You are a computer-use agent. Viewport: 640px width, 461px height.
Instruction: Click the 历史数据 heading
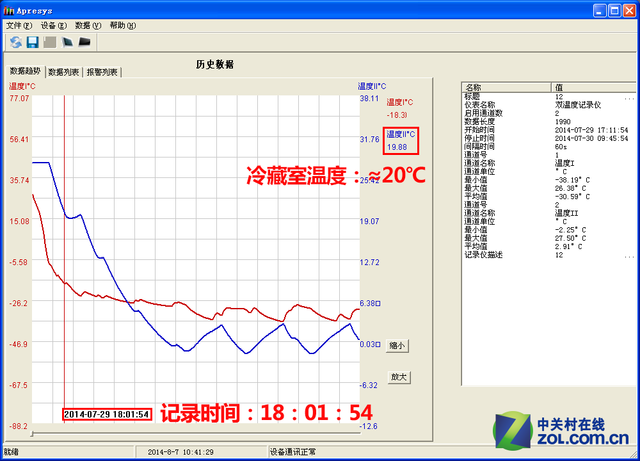coord(215,65)
